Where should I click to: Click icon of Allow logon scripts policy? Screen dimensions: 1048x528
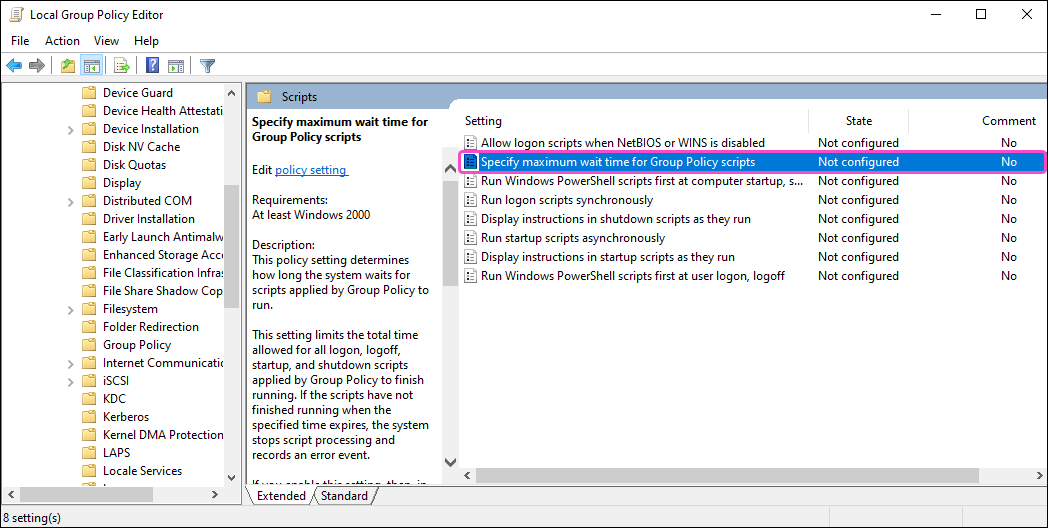click(x=471, y=142)
